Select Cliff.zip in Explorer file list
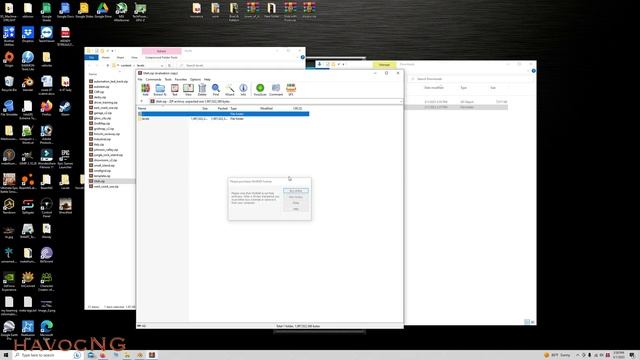 (97, 92)
